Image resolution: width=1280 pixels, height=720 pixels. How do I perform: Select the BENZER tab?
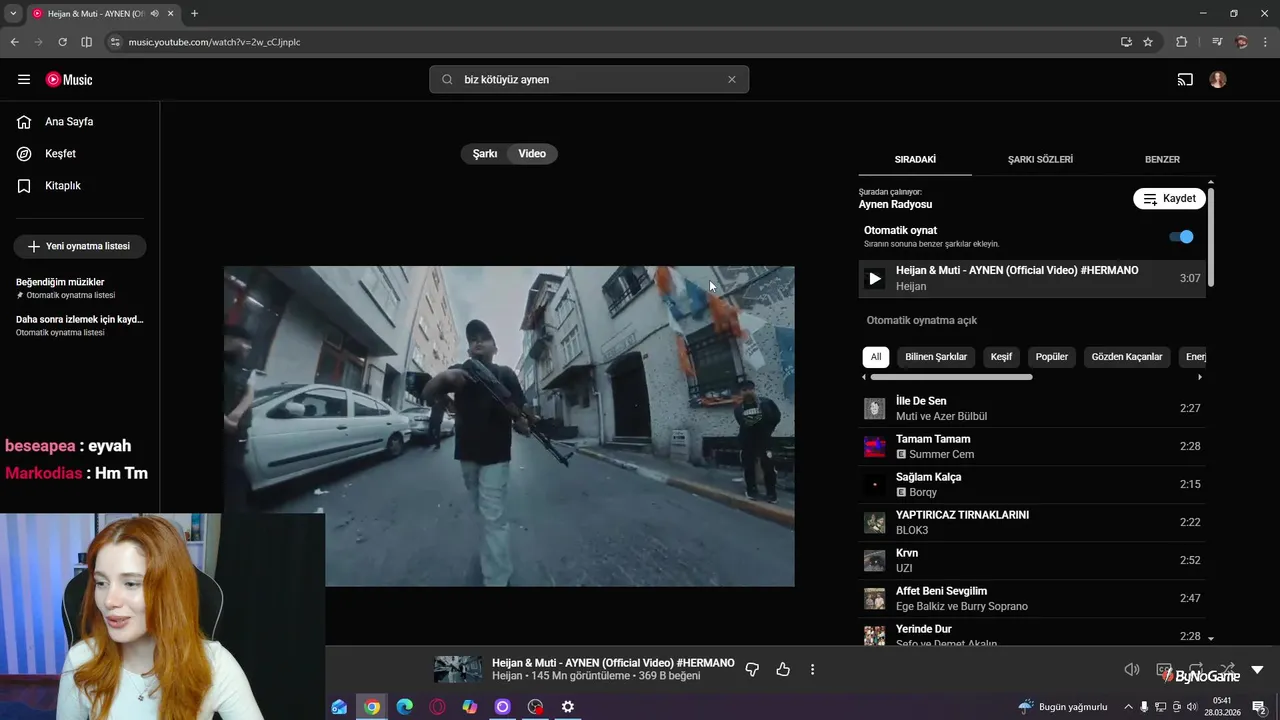pyautogui.click(x=1162, y=159)
